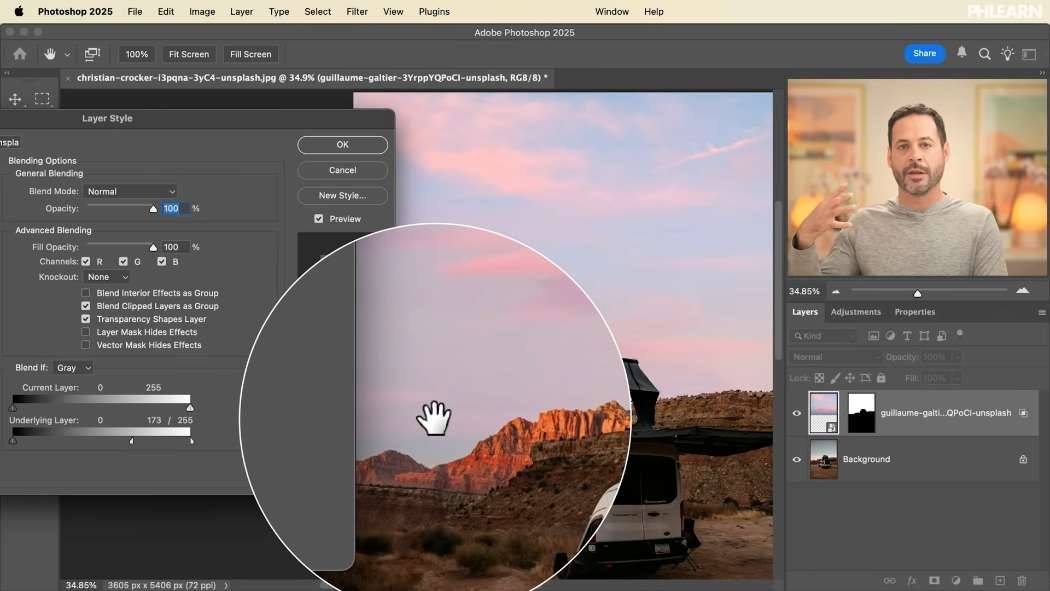Click the link layers icon
This screenshot has width=1050, height=591.
click(x=889, y=581)
